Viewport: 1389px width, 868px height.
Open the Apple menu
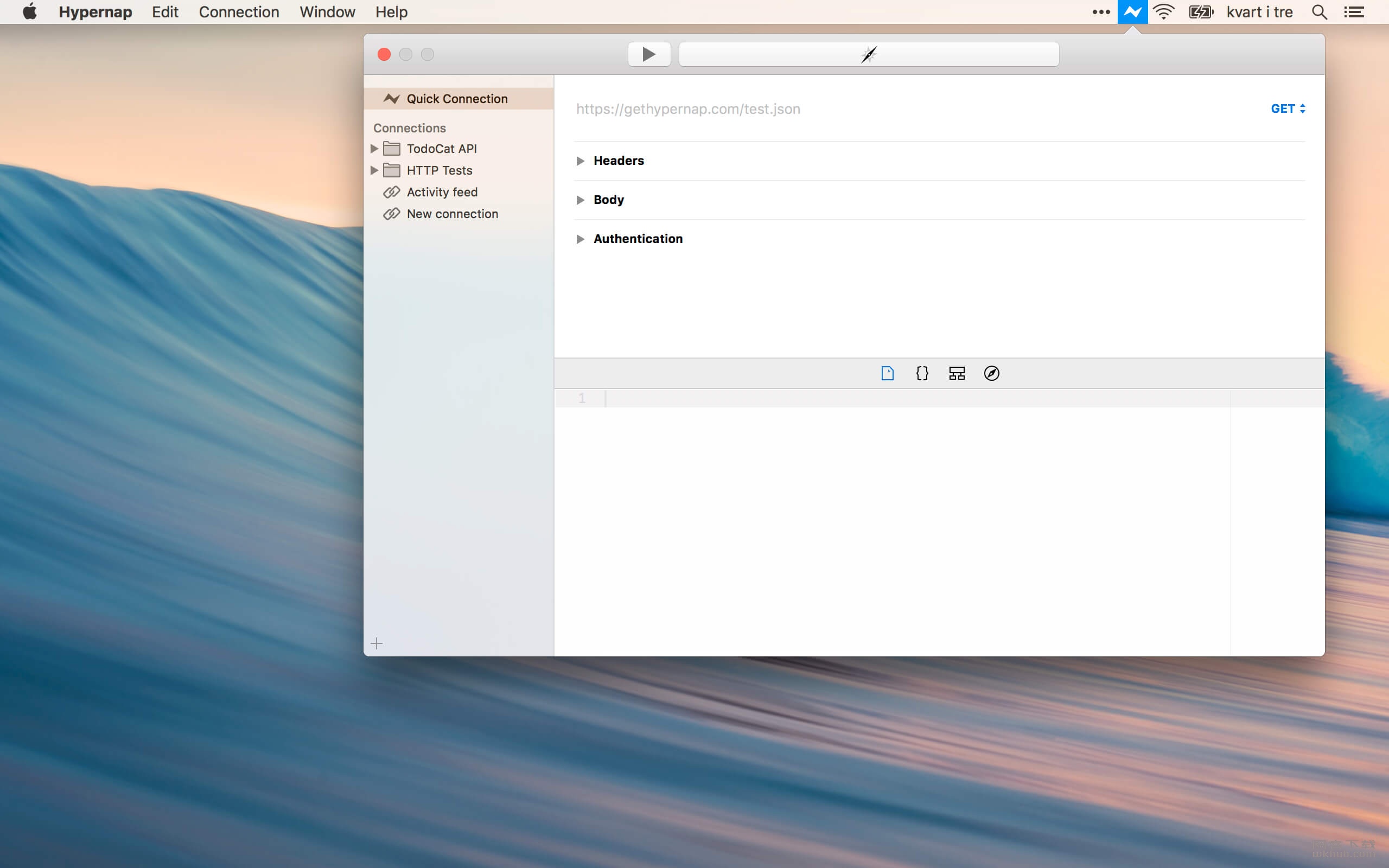pos(30,11)
